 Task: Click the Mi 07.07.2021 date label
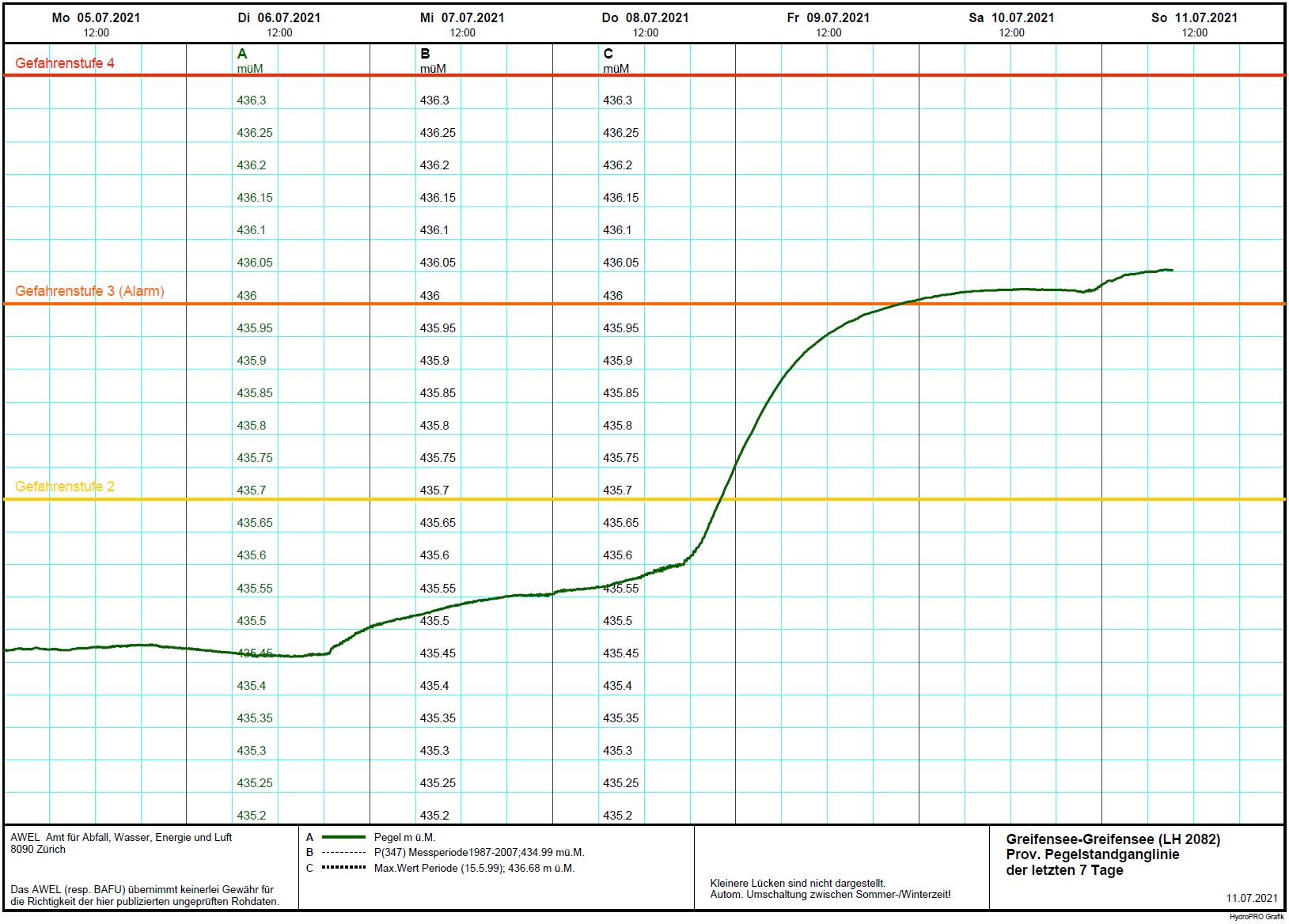tap(462, 18)
